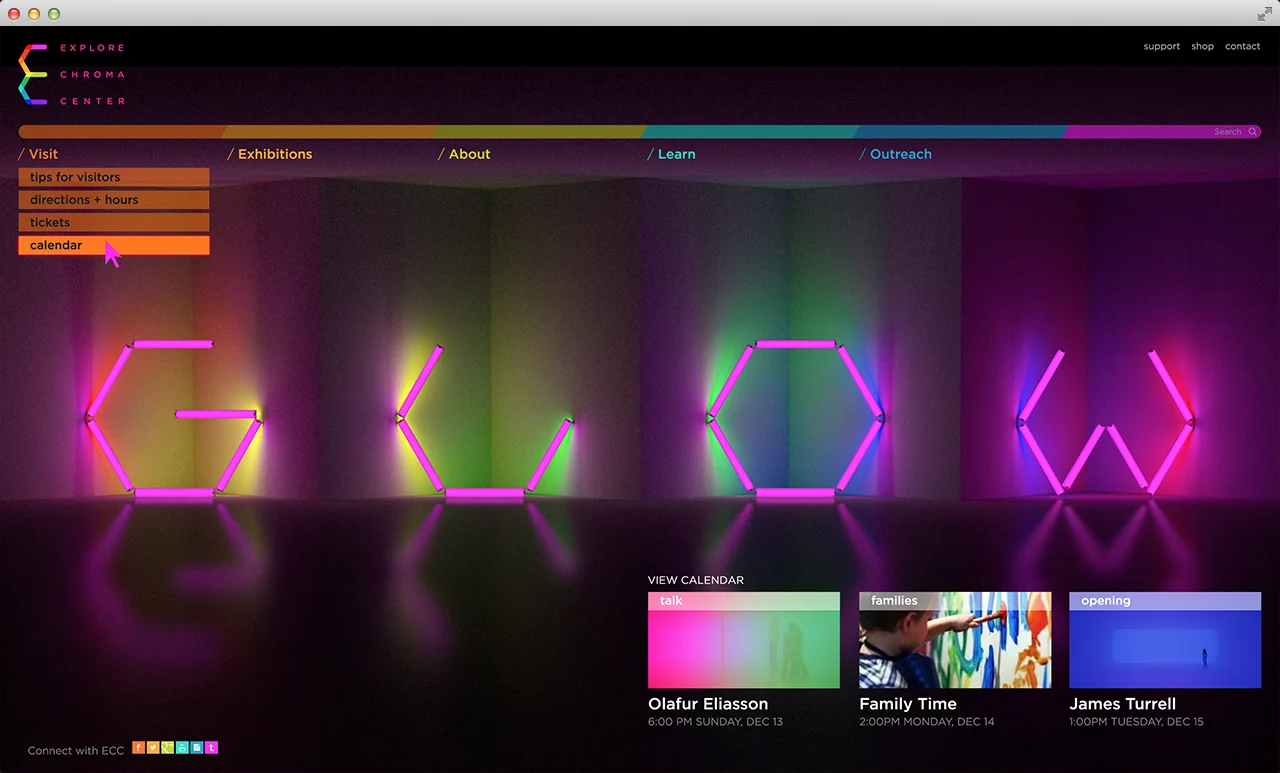Click the 1:00PM TUESDAY, DEC 15 text
The width and height of the screenshot is (1280, 773).
(x=1136, y=722)
